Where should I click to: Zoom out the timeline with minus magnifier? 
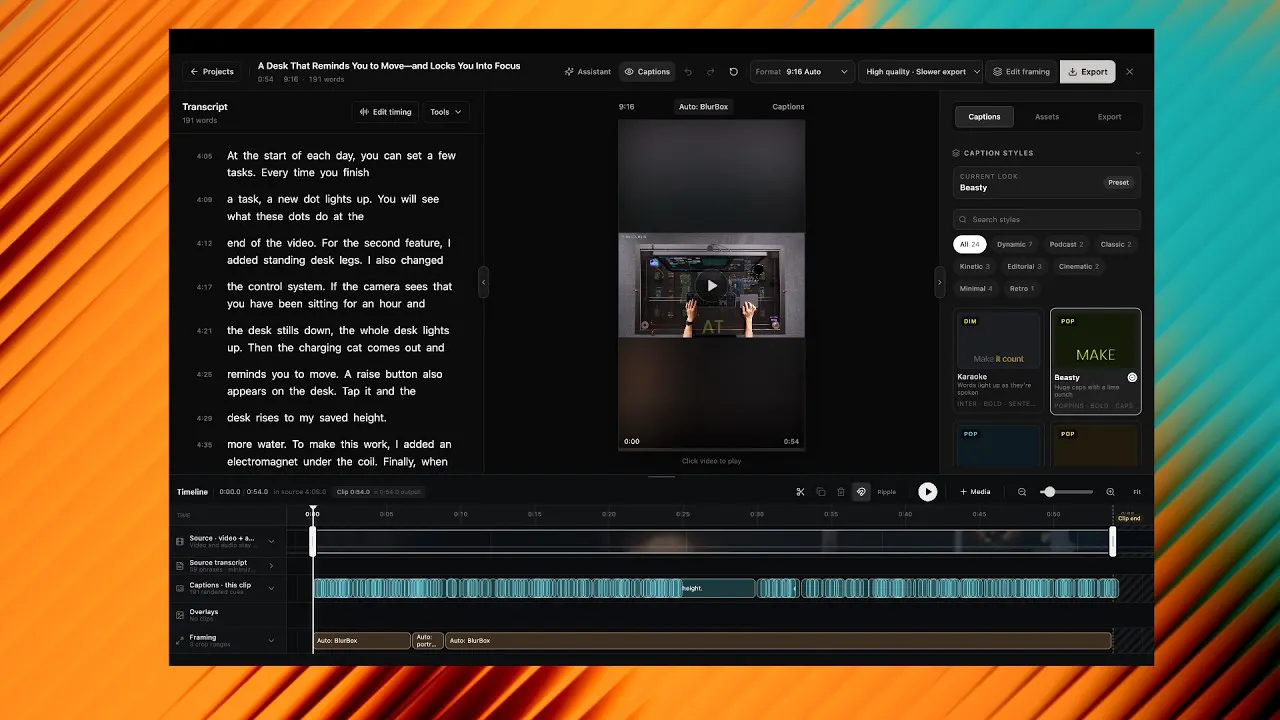1022,492
